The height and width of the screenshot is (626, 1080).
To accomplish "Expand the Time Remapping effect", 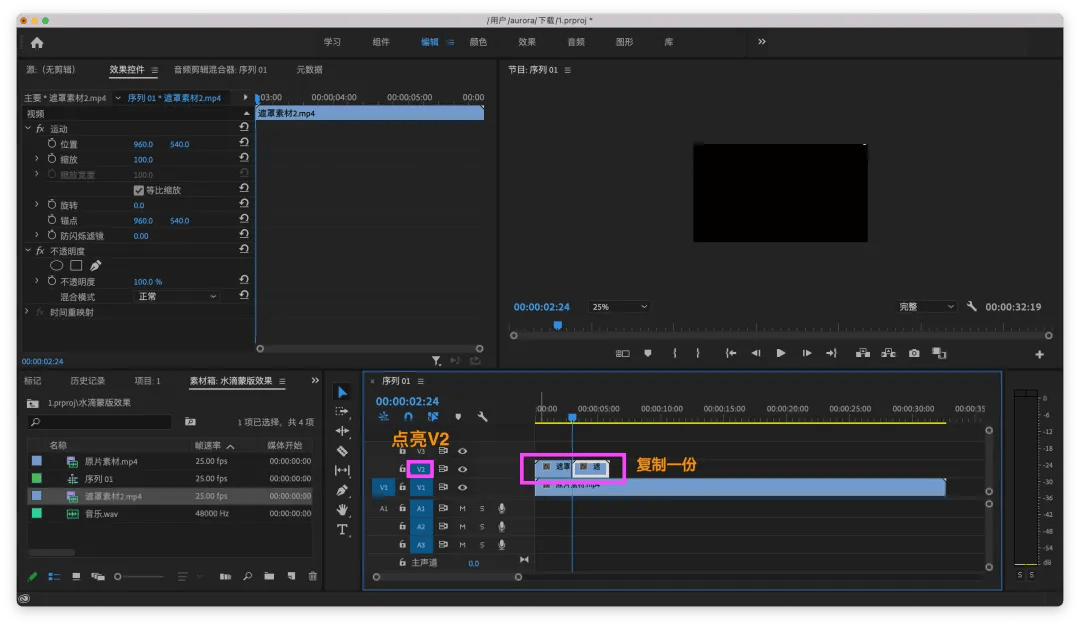I will click(27, 312).
